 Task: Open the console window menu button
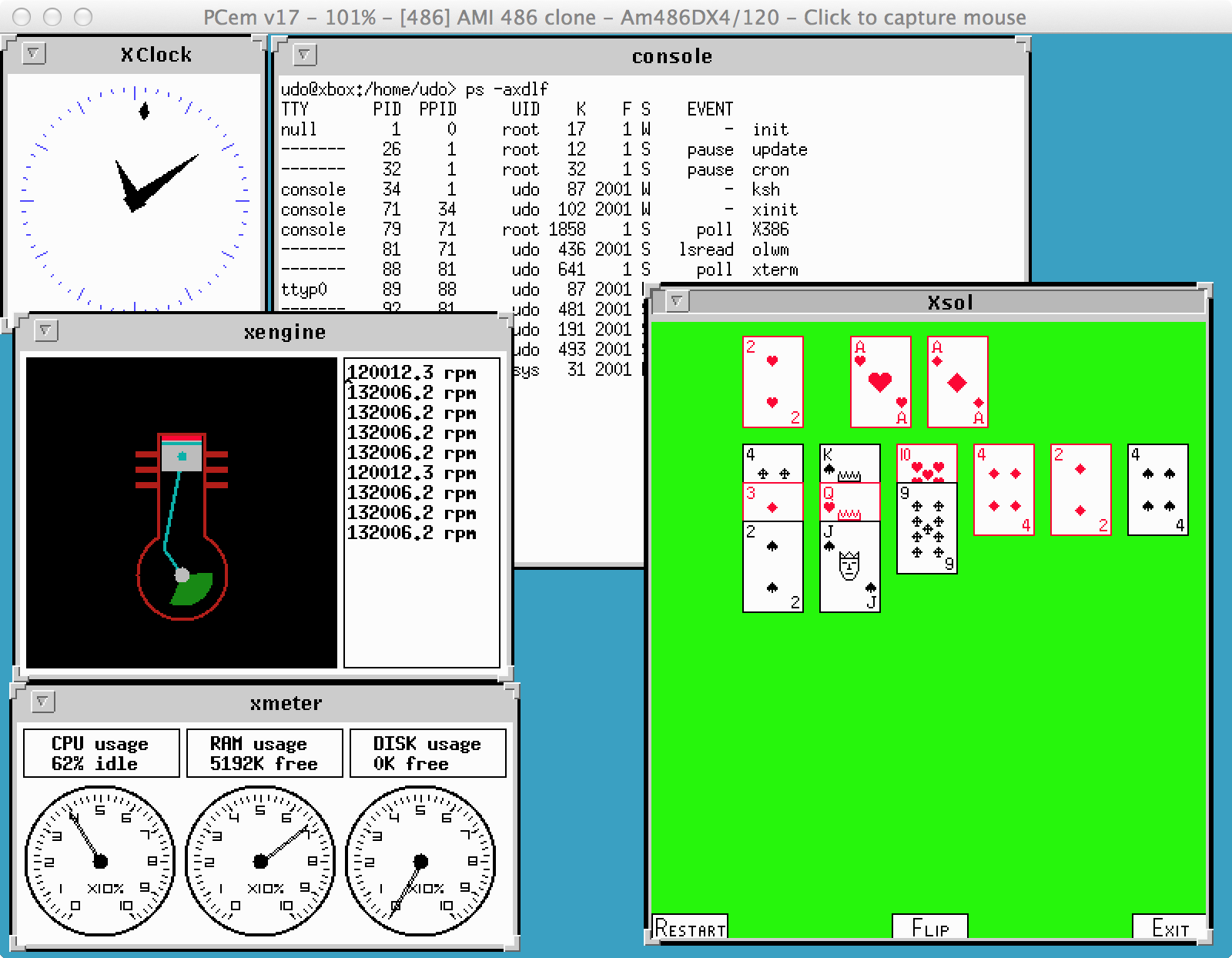coord(304,55)
